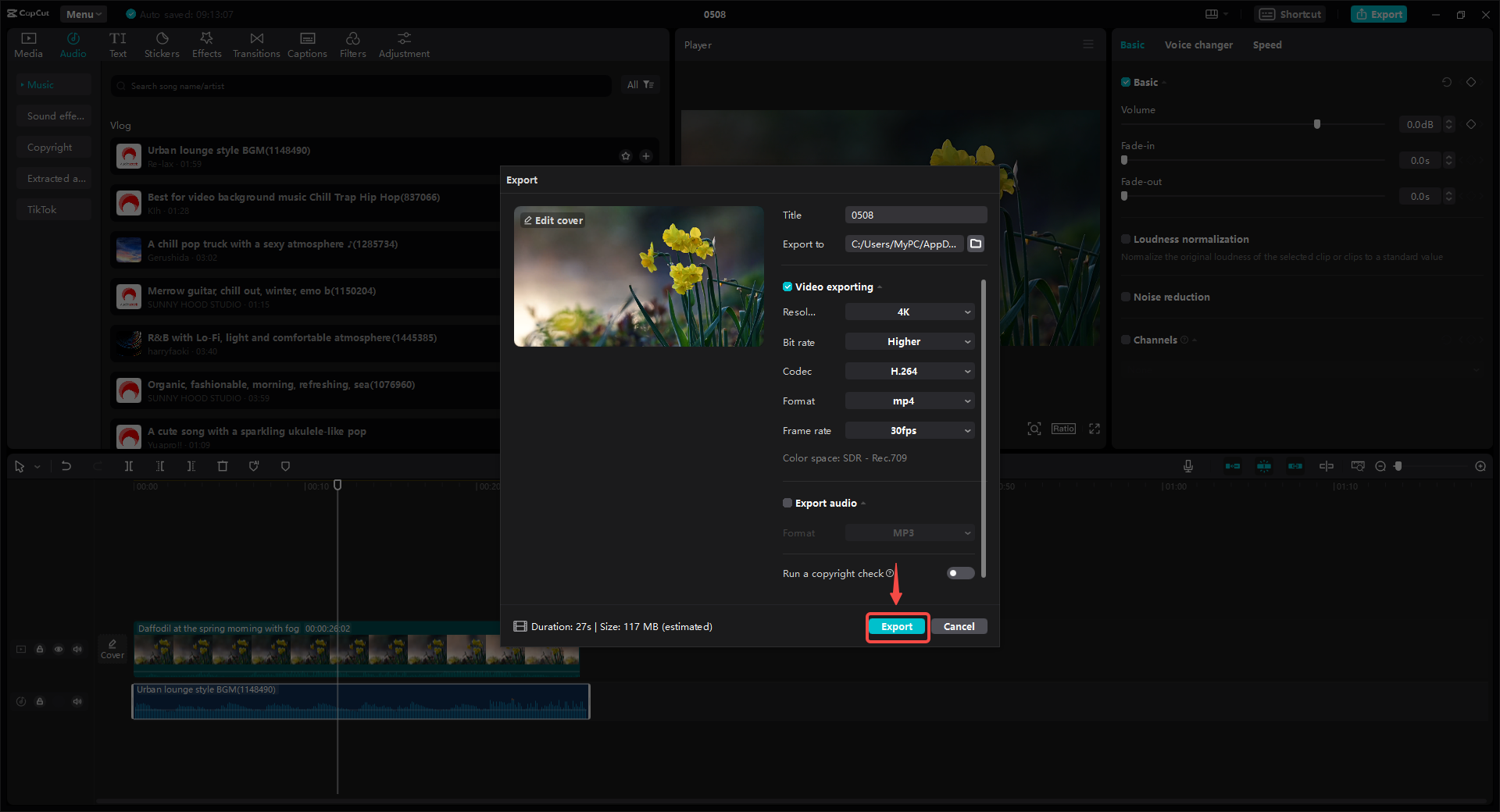This screenshot has height=812, width=1500.
Task: Click the record voiceover microphone icon
Action: (x=1187, y=466)
